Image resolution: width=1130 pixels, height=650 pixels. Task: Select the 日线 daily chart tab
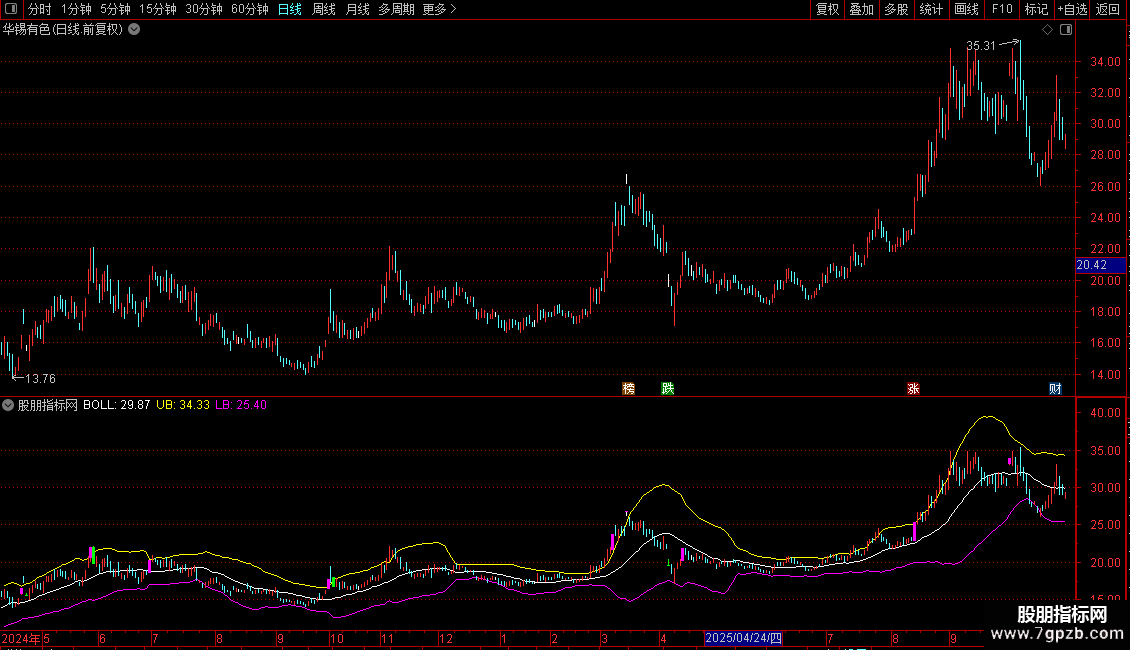click(x=290, y=9)
